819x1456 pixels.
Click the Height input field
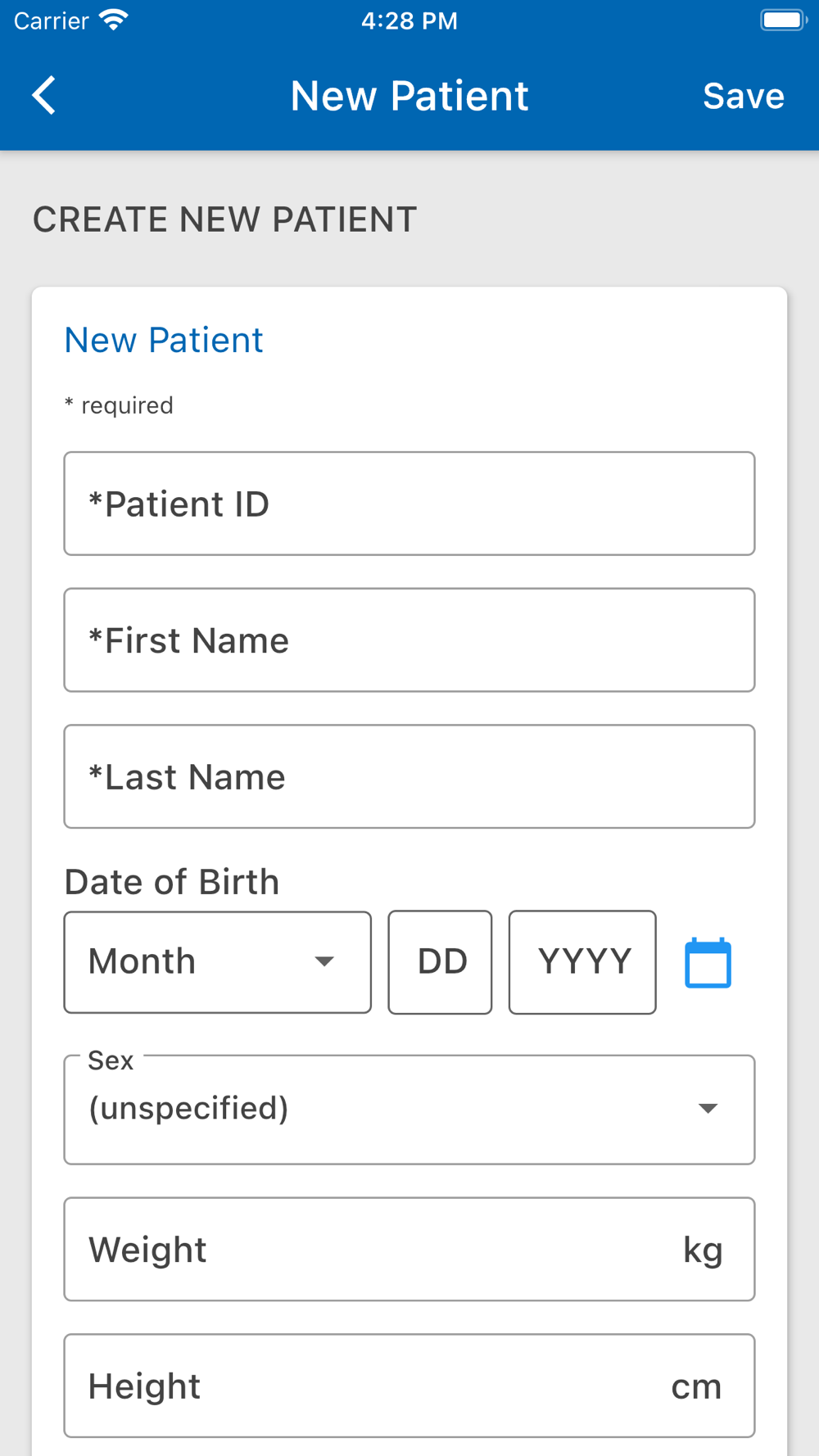(x=369, y=1386)
